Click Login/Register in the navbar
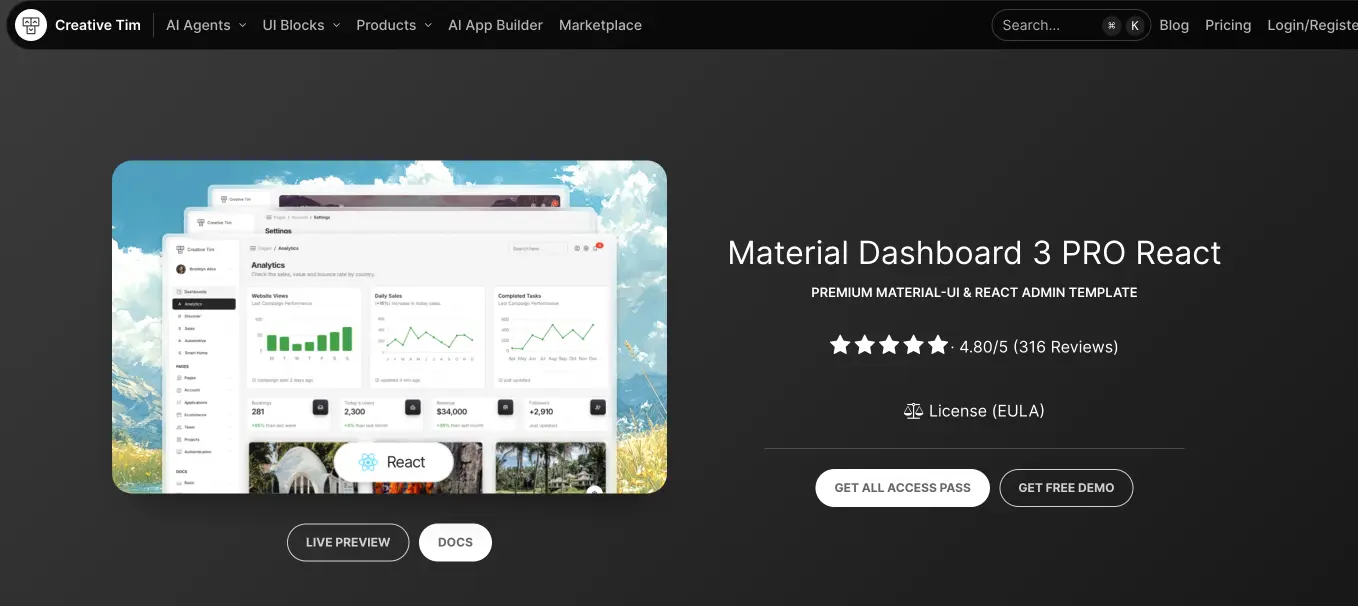 1312,25
